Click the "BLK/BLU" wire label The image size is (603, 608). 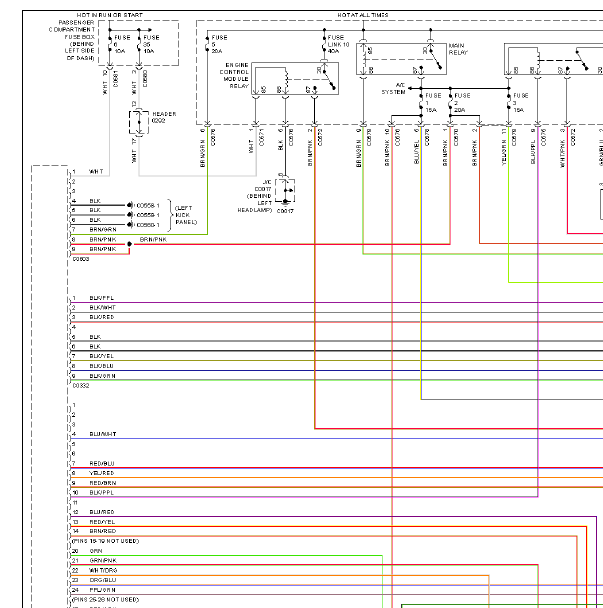[x=102, y=366]
